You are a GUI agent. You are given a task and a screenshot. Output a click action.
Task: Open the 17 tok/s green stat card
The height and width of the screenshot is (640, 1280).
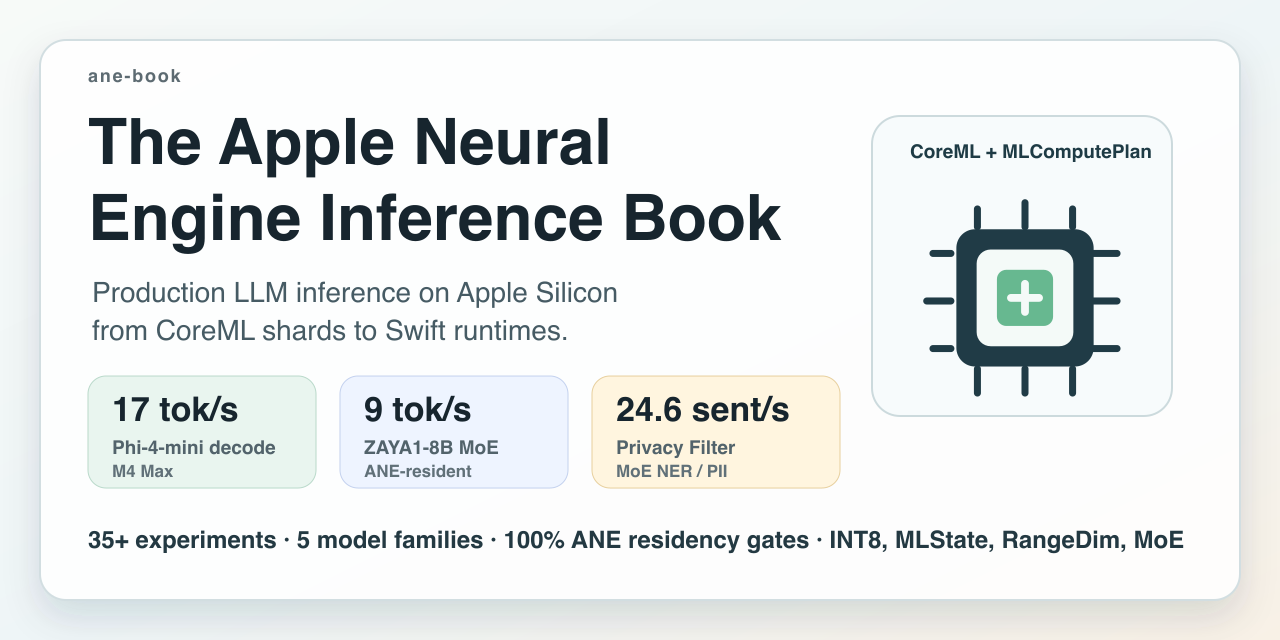[x=202, y=432]
